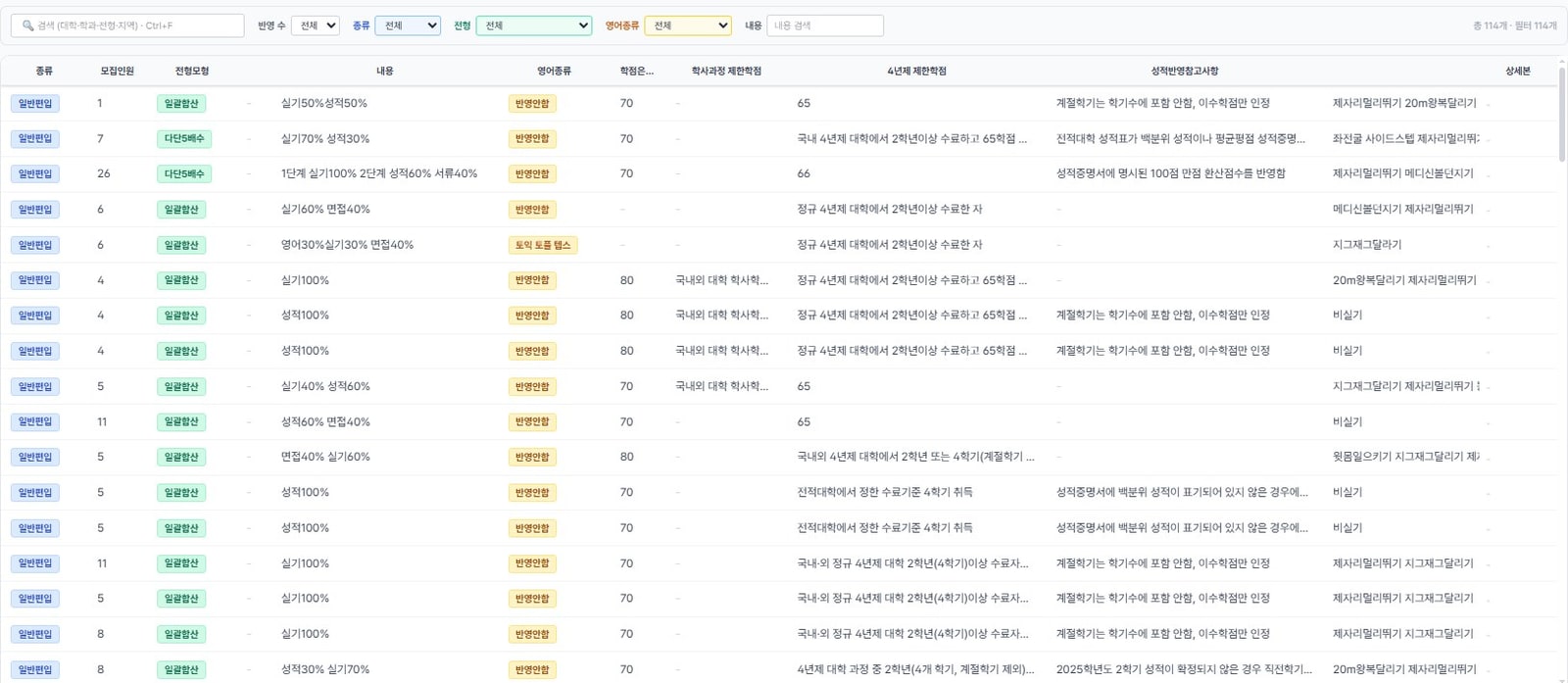Click 반영안함 badge in the 실기60% 면접40% row

click(x=532, y=210)
